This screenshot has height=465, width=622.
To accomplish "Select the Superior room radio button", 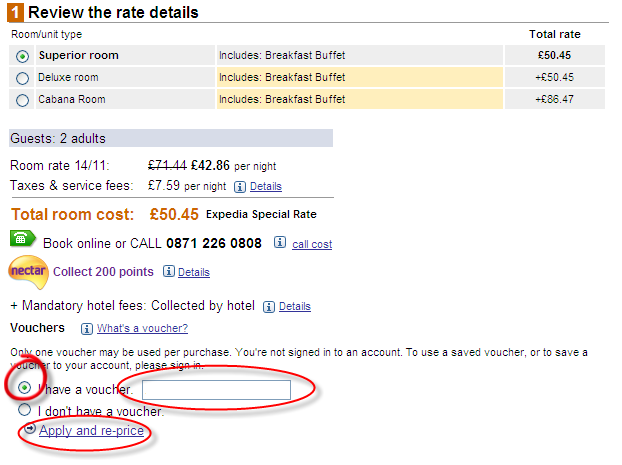I will pos(23,56).
